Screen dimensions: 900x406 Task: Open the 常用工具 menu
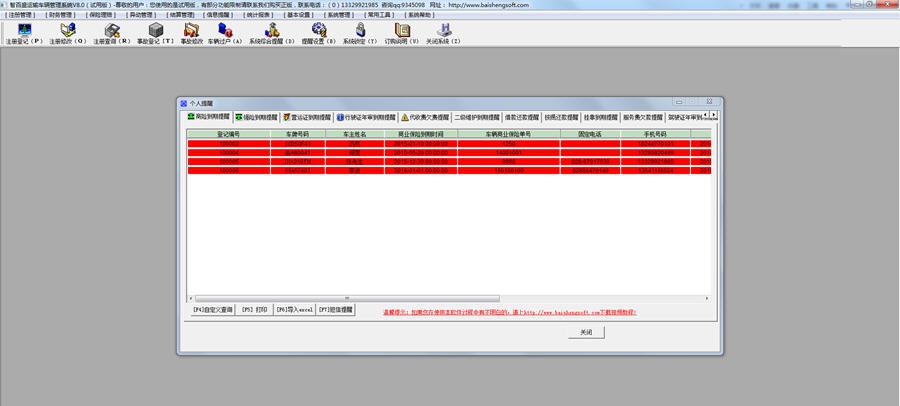(x=380, y=15)
